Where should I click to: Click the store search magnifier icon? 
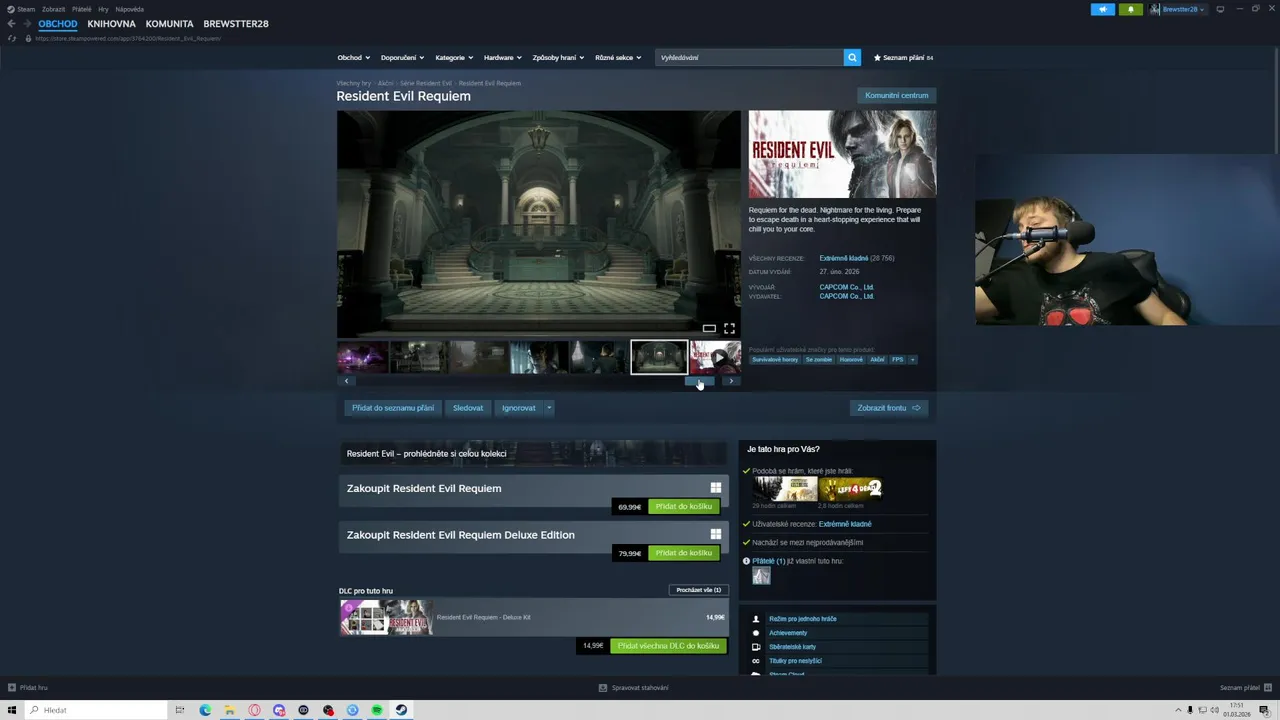point(852,58)
